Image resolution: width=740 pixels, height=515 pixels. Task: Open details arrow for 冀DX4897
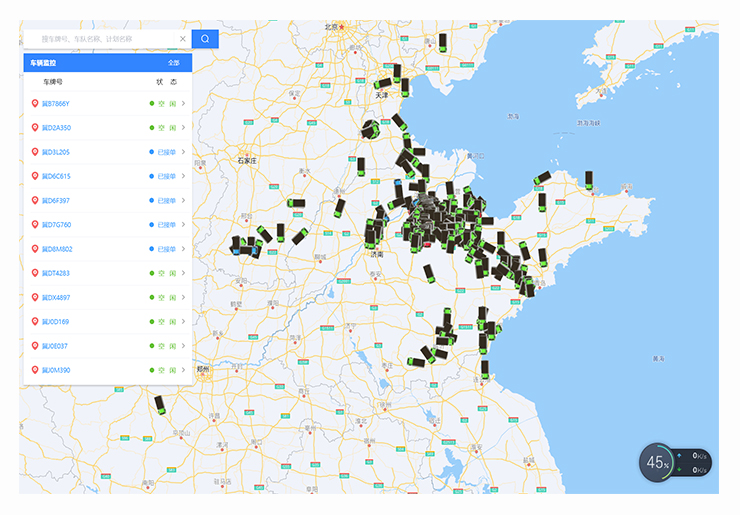pos(183,297)
